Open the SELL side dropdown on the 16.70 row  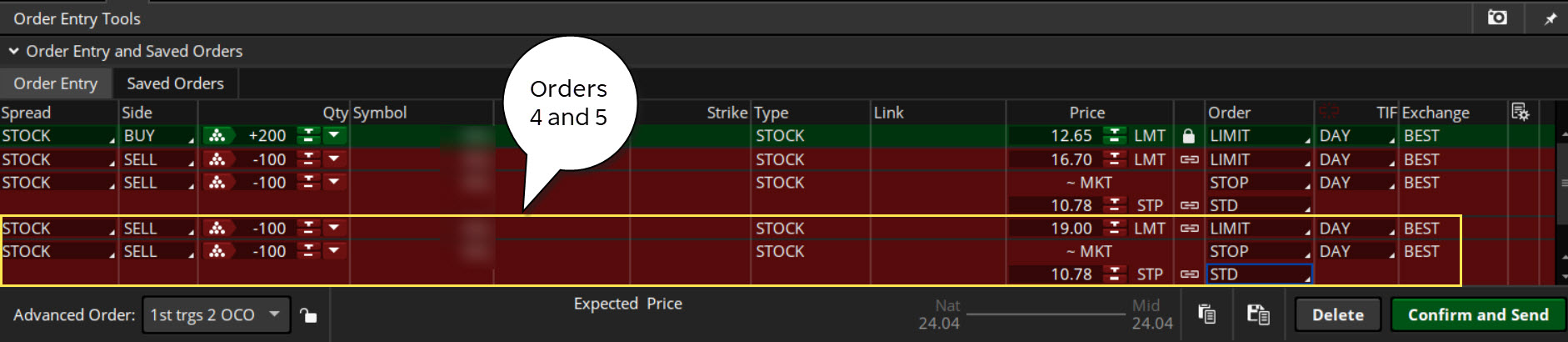pyautogui.click(x=158, y=159)
